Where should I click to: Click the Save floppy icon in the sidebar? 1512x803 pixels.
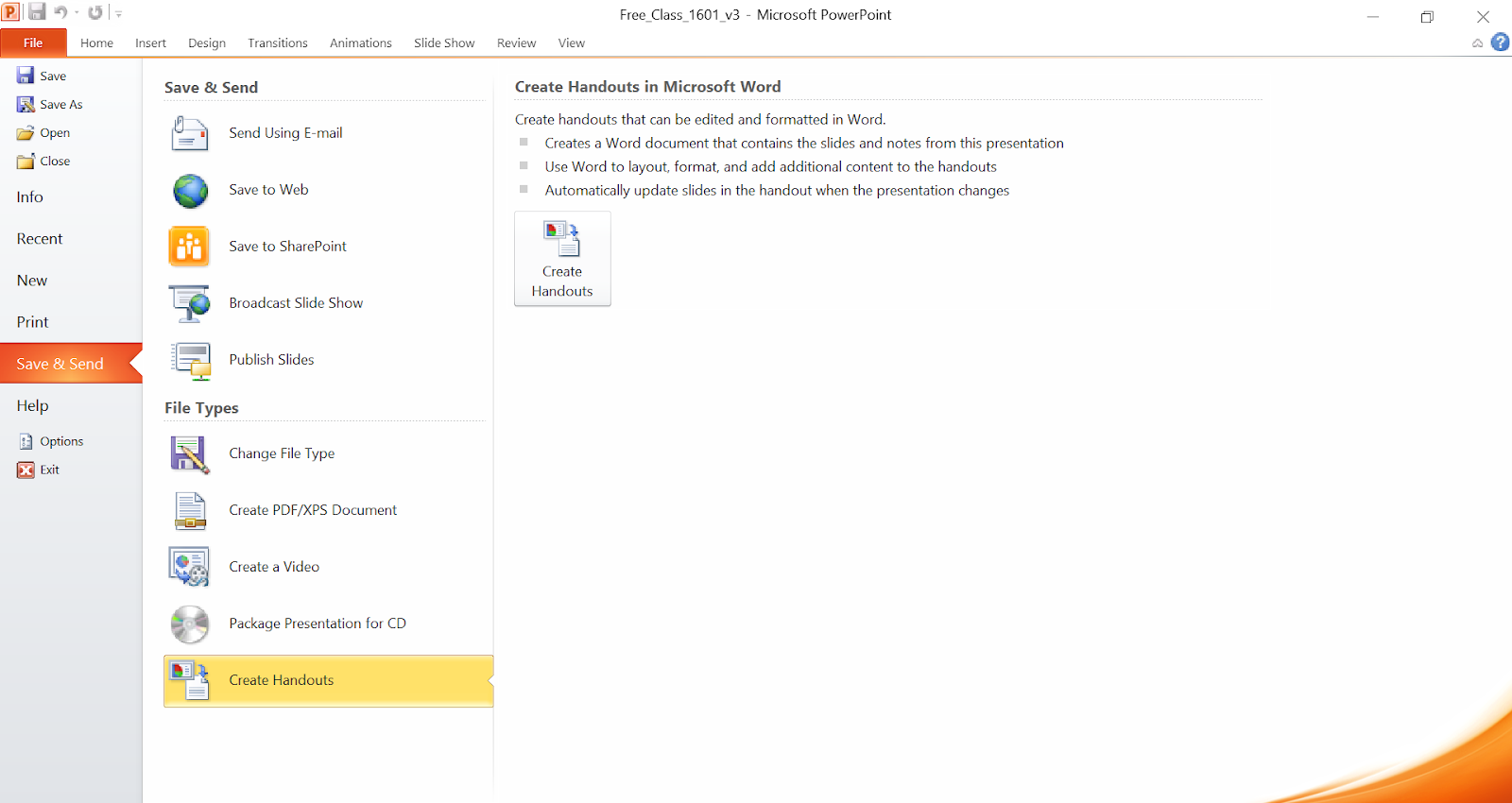[26, 76]
